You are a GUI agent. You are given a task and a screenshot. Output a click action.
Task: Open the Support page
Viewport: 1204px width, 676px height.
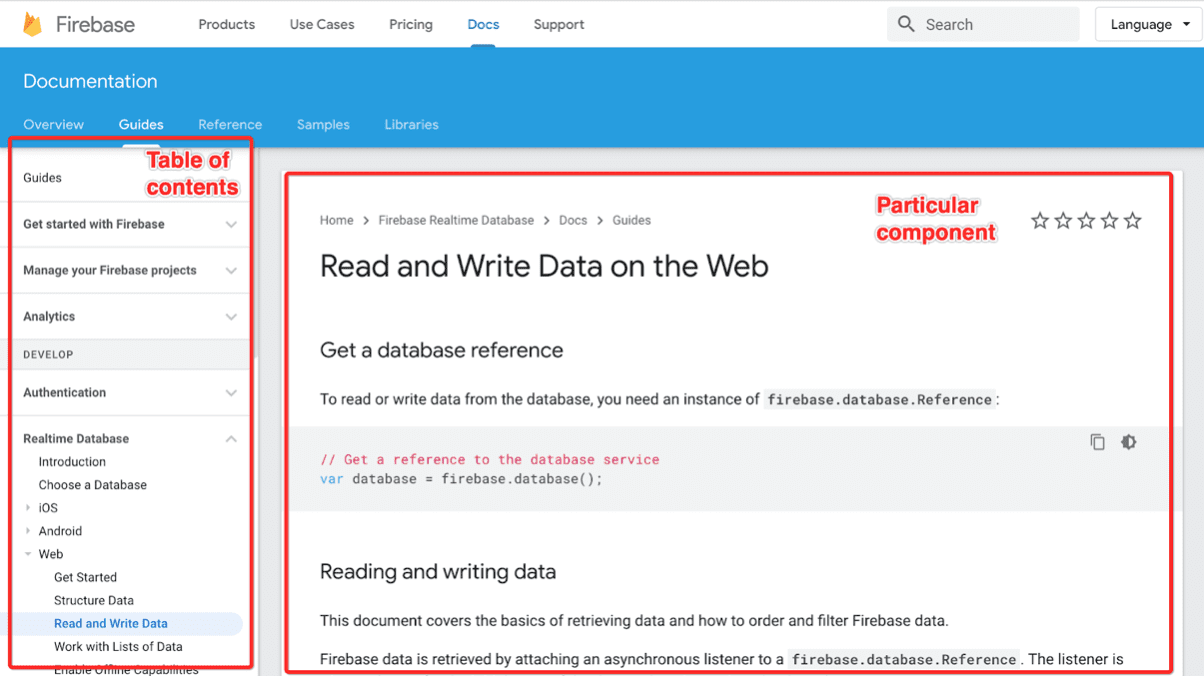point(559,24)
